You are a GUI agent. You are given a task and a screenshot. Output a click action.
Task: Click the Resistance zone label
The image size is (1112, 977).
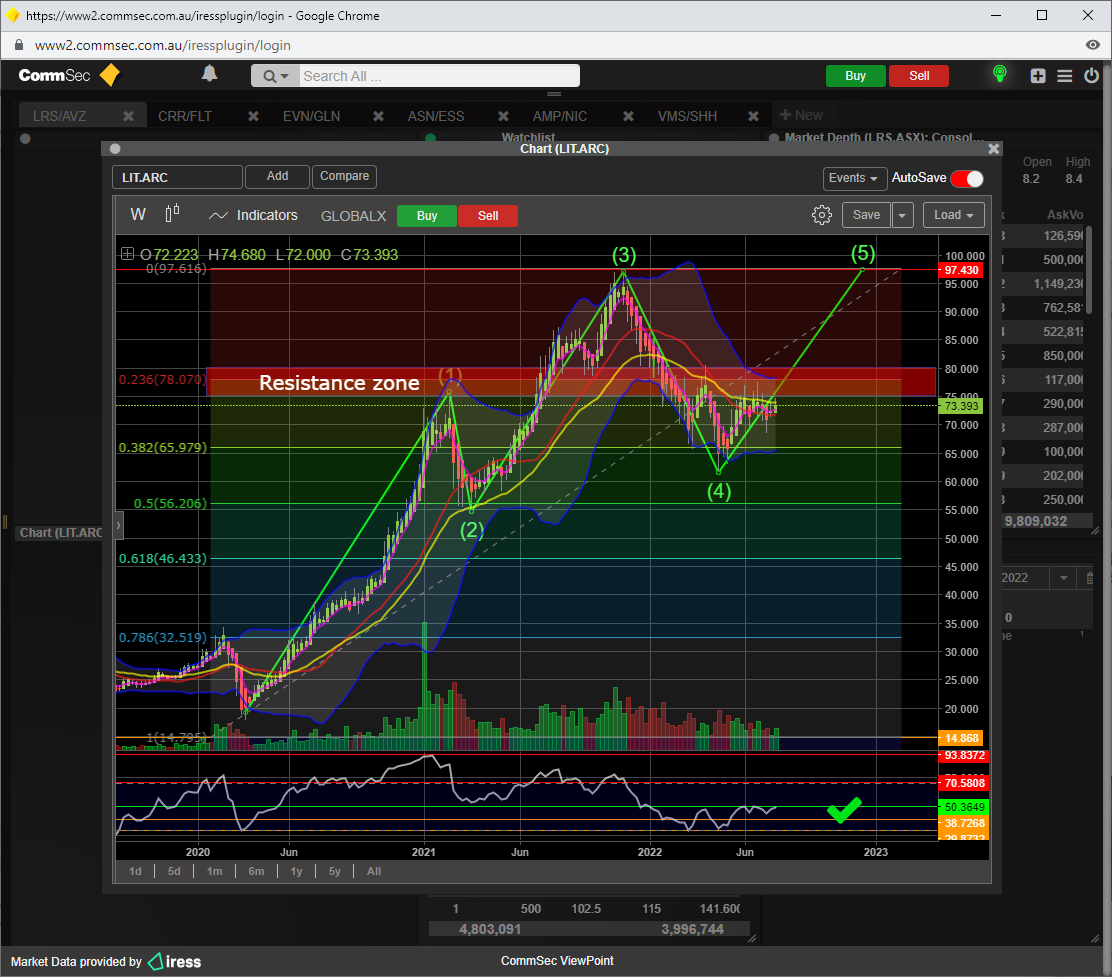click(x=339, y=383)
